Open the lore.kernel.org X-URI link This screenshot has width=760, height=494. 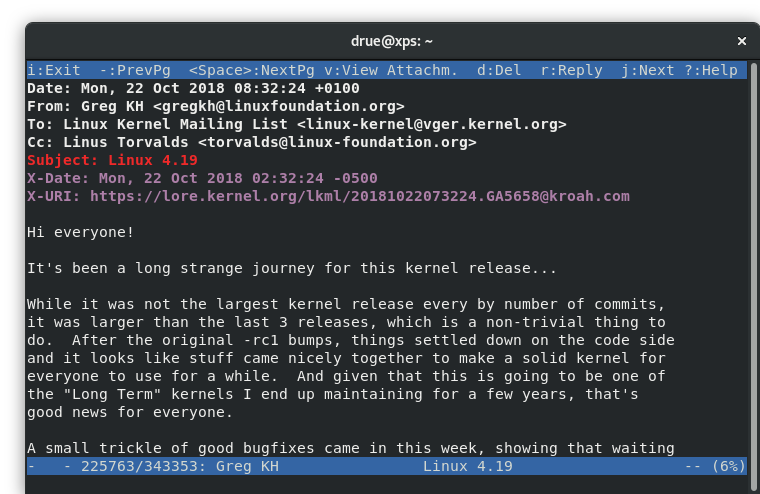click(x=360, y=196)
